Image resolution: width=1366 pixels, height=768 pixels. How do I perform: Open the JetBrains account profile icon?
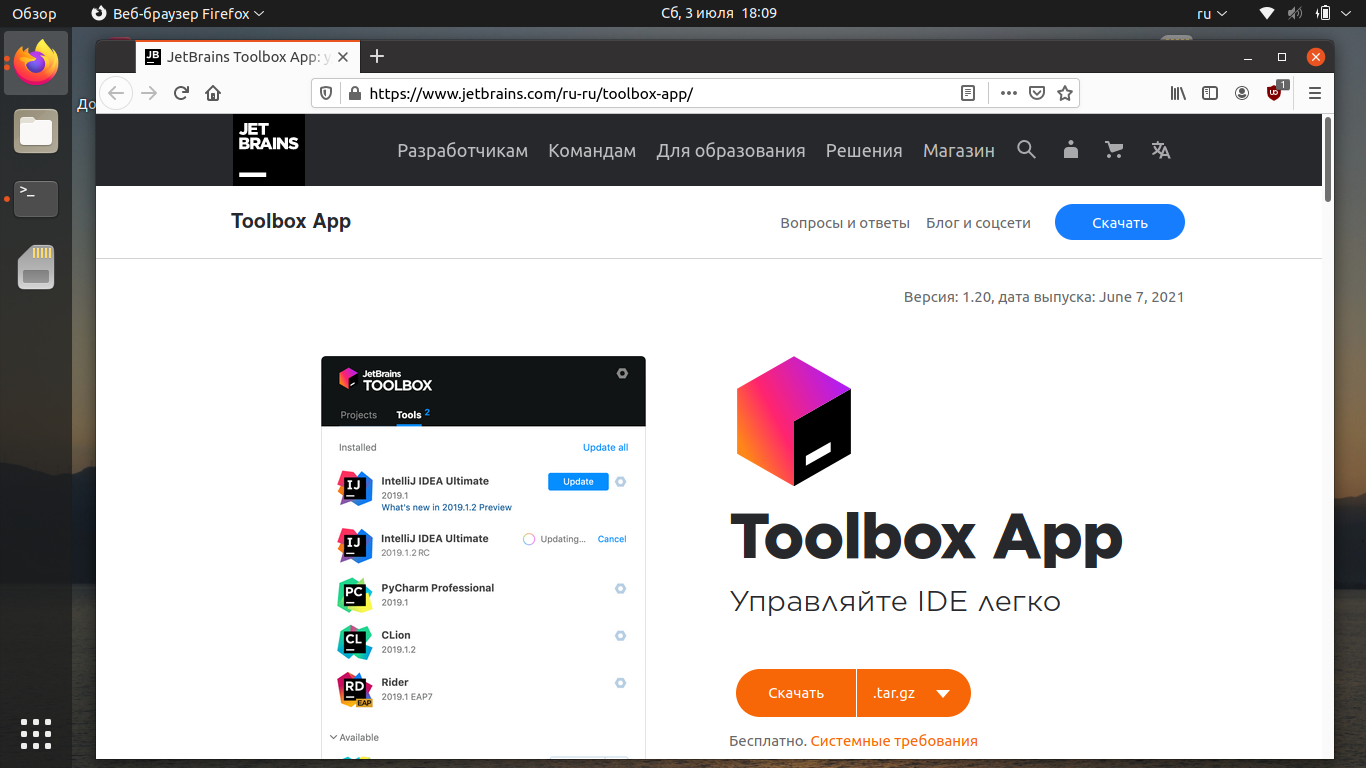[1071, 150]
